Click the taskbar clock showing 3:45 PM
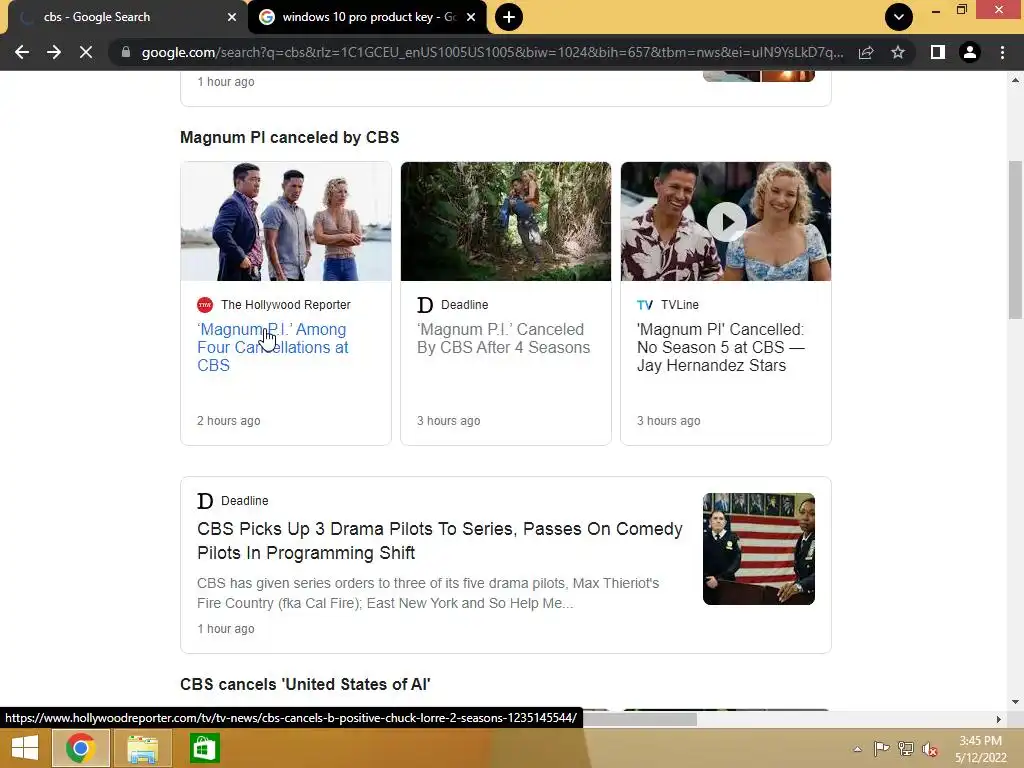This screenshot has width=1024, height=768. 980,749
